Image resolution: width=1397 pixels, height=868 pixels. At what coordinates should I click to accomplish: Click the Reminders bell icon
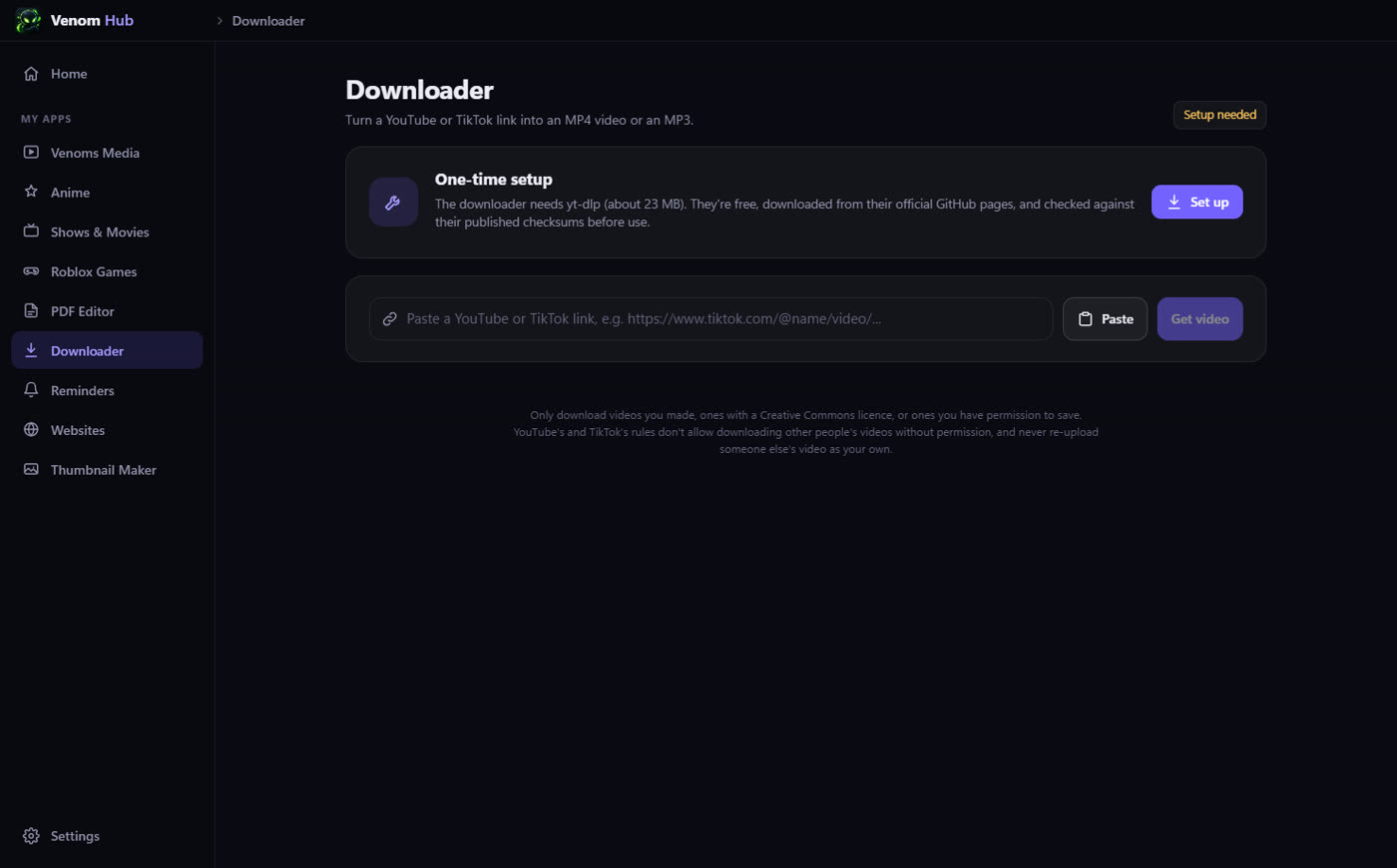click(31, 390)
